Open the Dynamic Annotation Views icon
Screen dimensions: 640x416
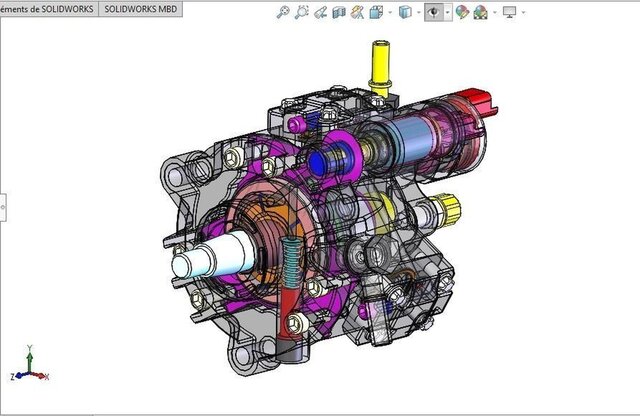coord(356,12)
